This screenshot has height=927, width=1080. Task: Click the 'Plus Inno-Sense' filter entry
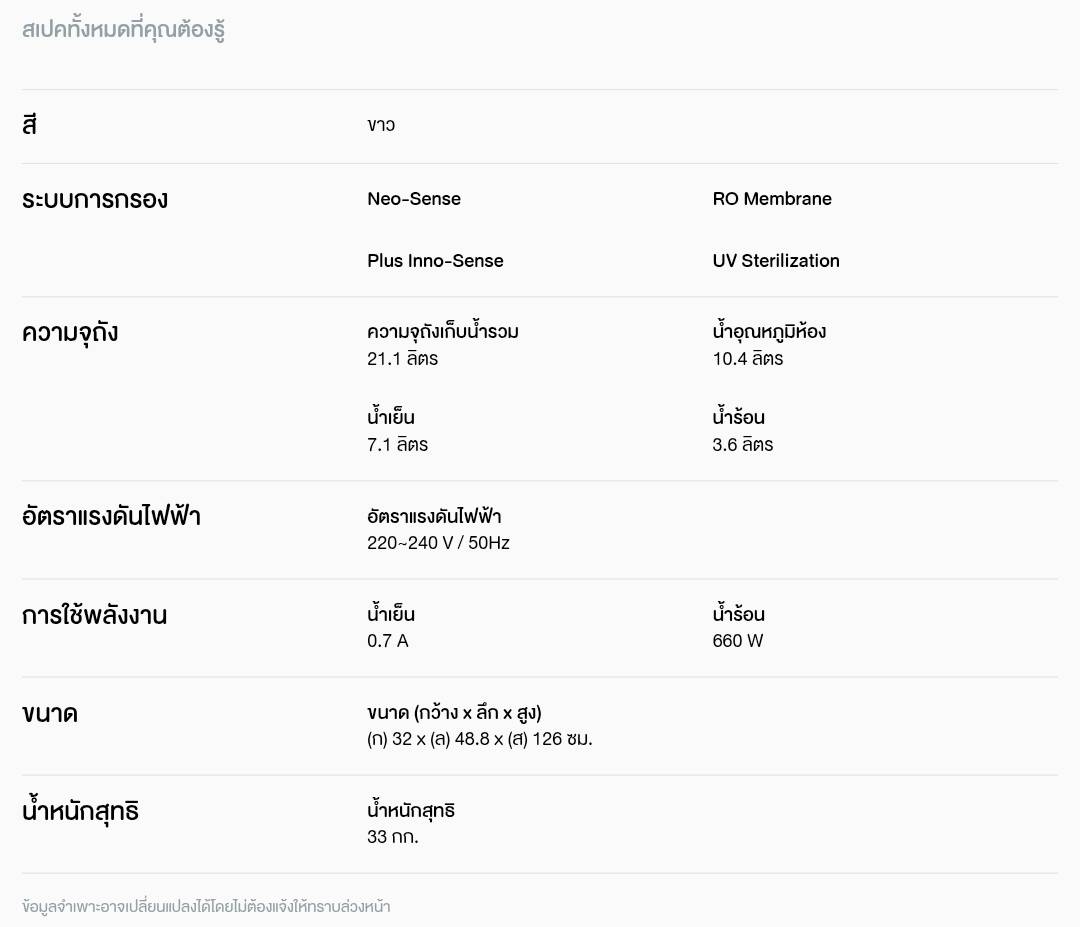tap(435, 261)
